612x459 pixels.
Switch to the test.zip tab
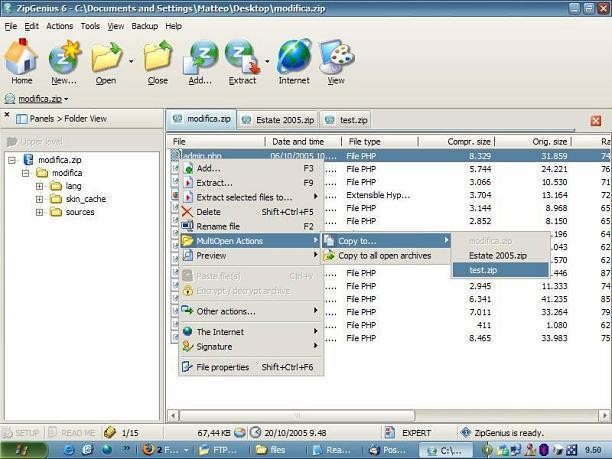(x=345, y=120)
